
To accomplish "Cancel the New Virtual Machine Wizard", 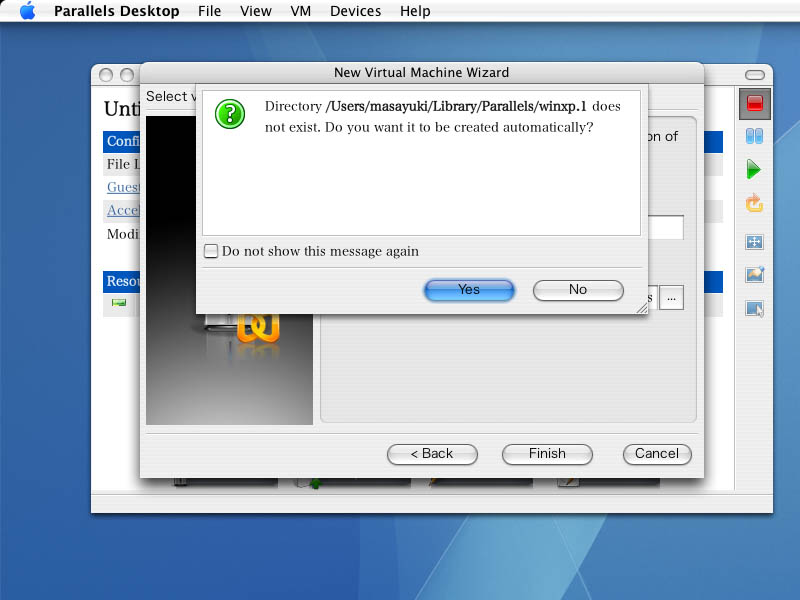I will tap(657, 453).
